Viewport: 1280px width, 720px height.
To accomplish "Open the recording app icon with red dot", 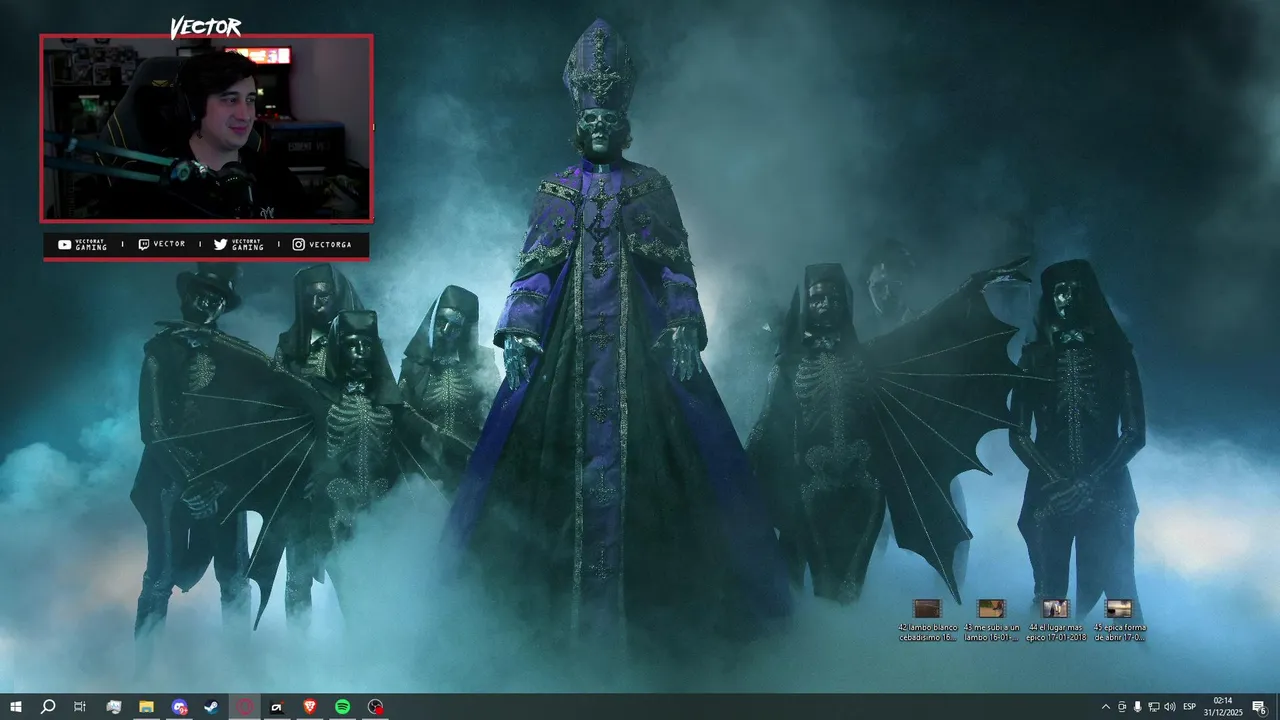I will click(375, 707).
